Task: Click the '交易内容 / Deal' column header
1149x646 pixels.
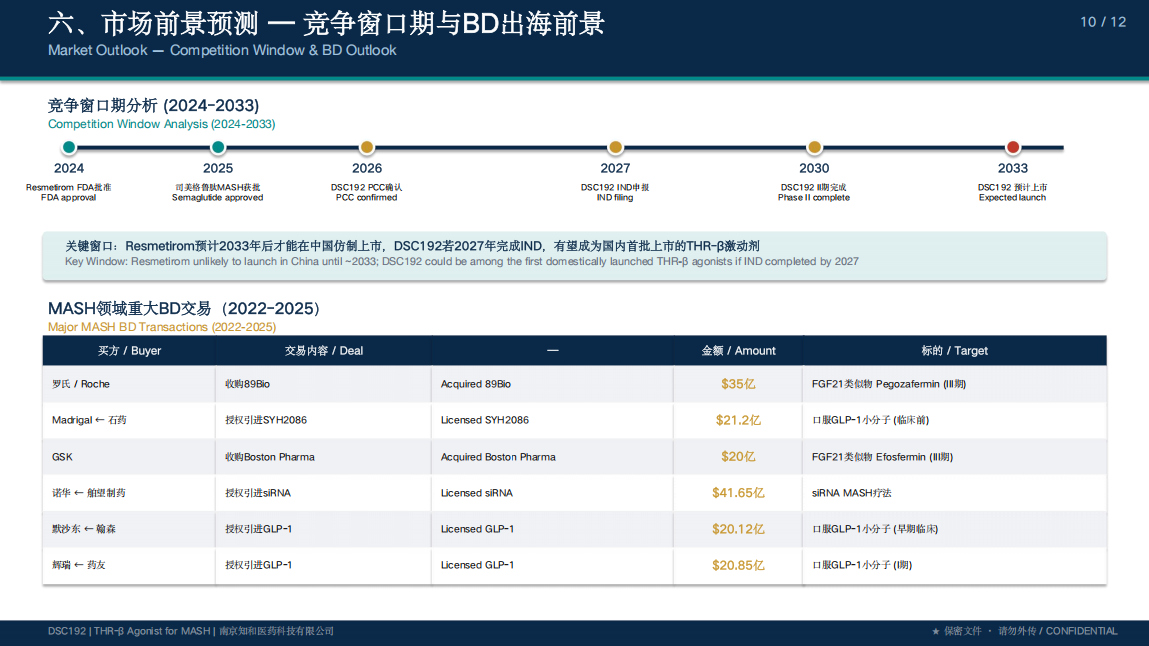Action: click(323, 351)
